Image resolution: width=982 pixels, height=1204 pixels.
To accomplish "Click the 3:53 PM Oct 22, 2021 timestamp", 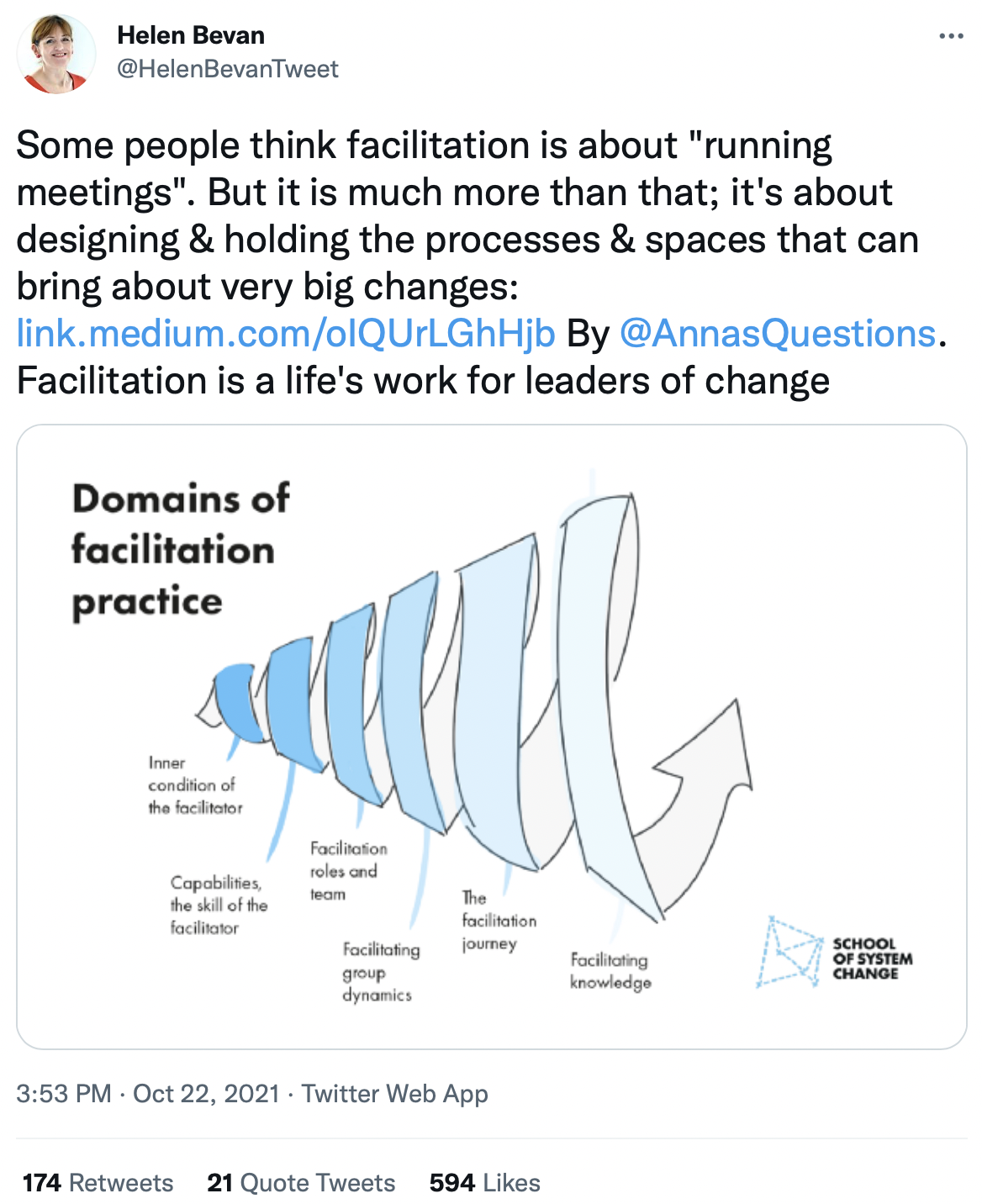I will pyautogui.click(x=148, y=1093).
